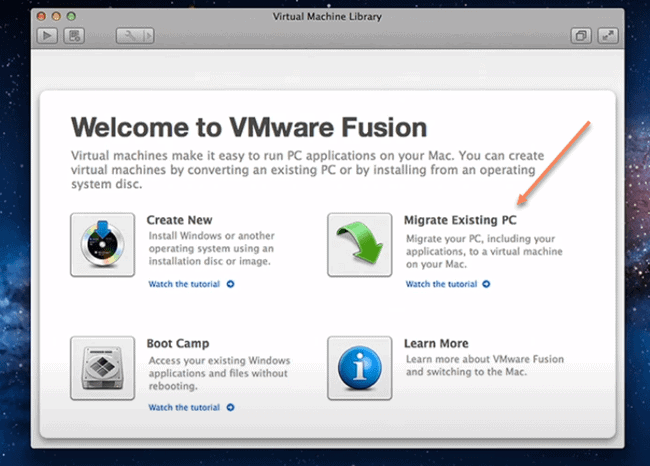Image resolution: width=650 pixels, height=466 pixels.
Task: Minimize the Virtual Machine Library window
Action: click(56, 16)
